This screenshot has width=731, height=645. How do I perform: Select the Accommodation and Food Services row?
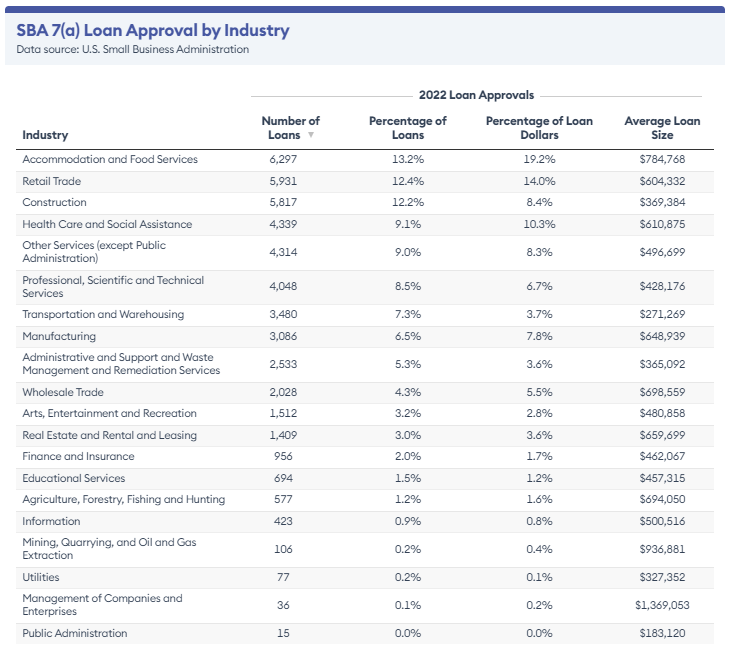pyautogui.click(x=365, y=159)
